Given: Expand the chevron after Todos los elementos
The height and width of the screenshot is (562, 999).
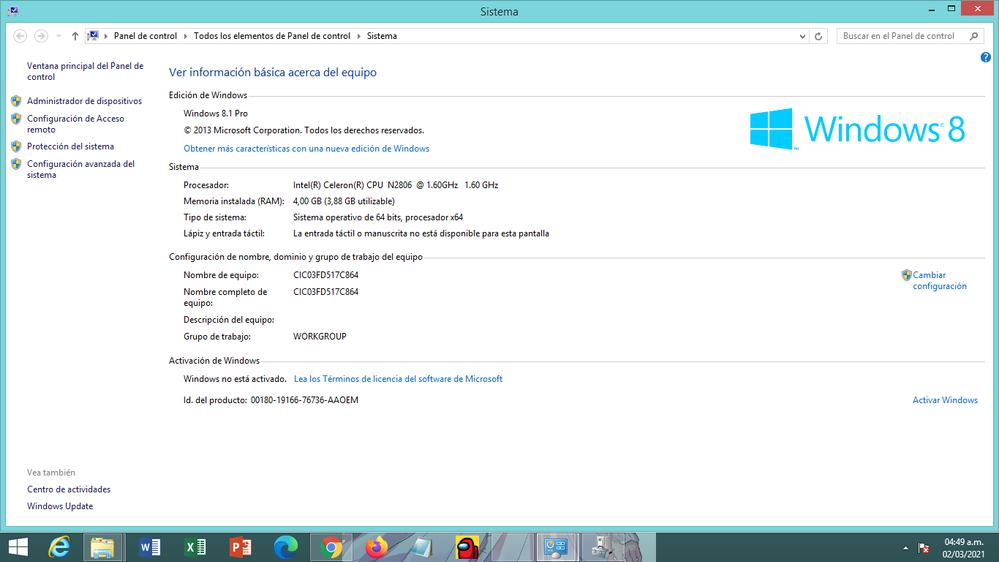Looking at the screenshot, I should 359,36.
